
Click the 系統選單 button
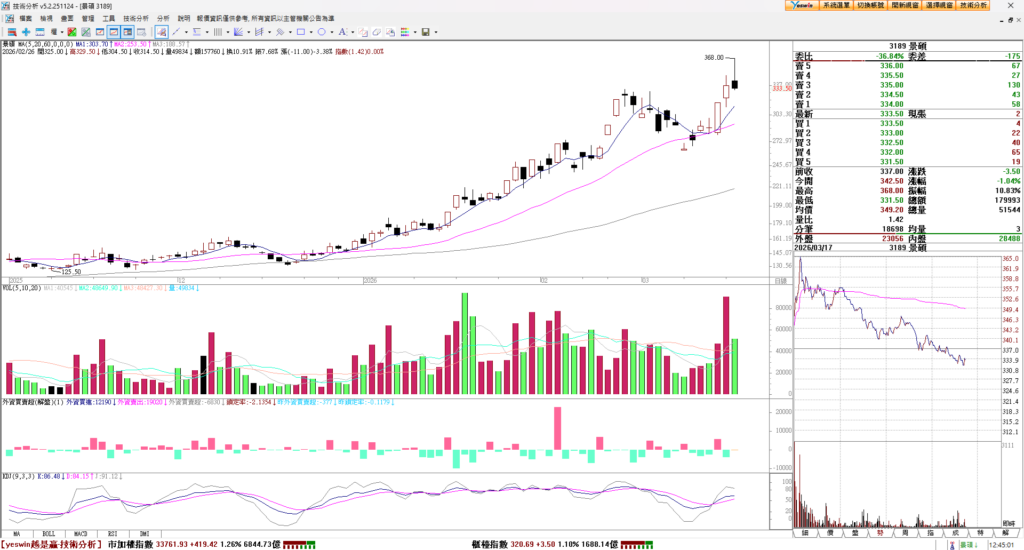836,6
